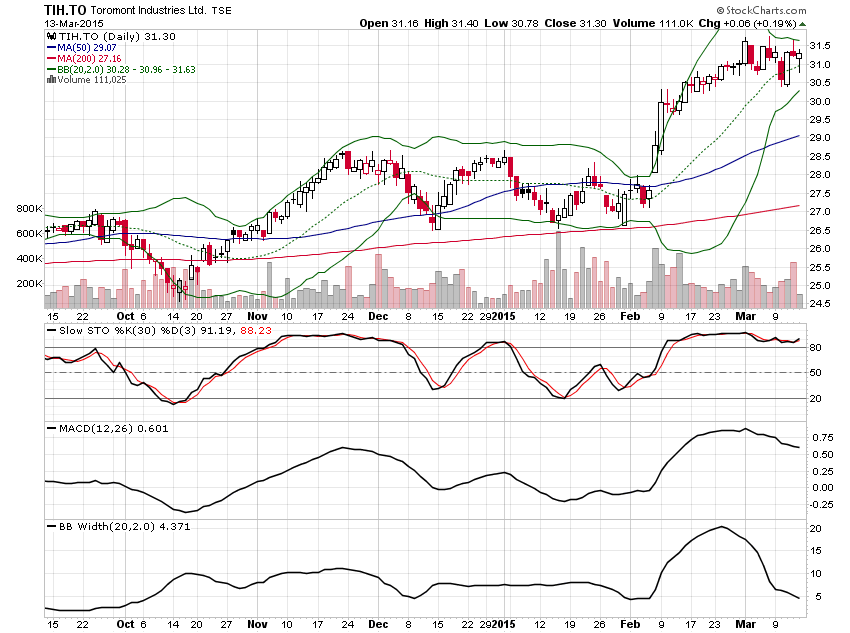Click the Open 31.16 value
The image size is (850, 633).
click(x=389, y=23)
